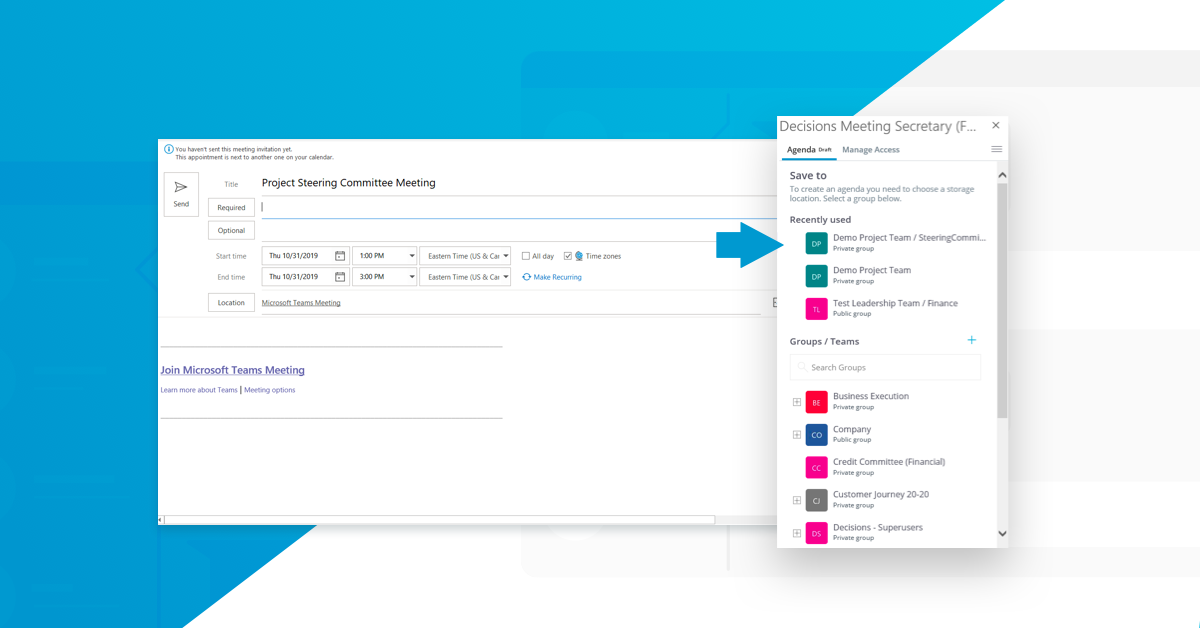Close the Decisions Meeting Secretary panel
Image resolution: width=1200 pixels, height=628 pixels.
click(x=995, y=125)
